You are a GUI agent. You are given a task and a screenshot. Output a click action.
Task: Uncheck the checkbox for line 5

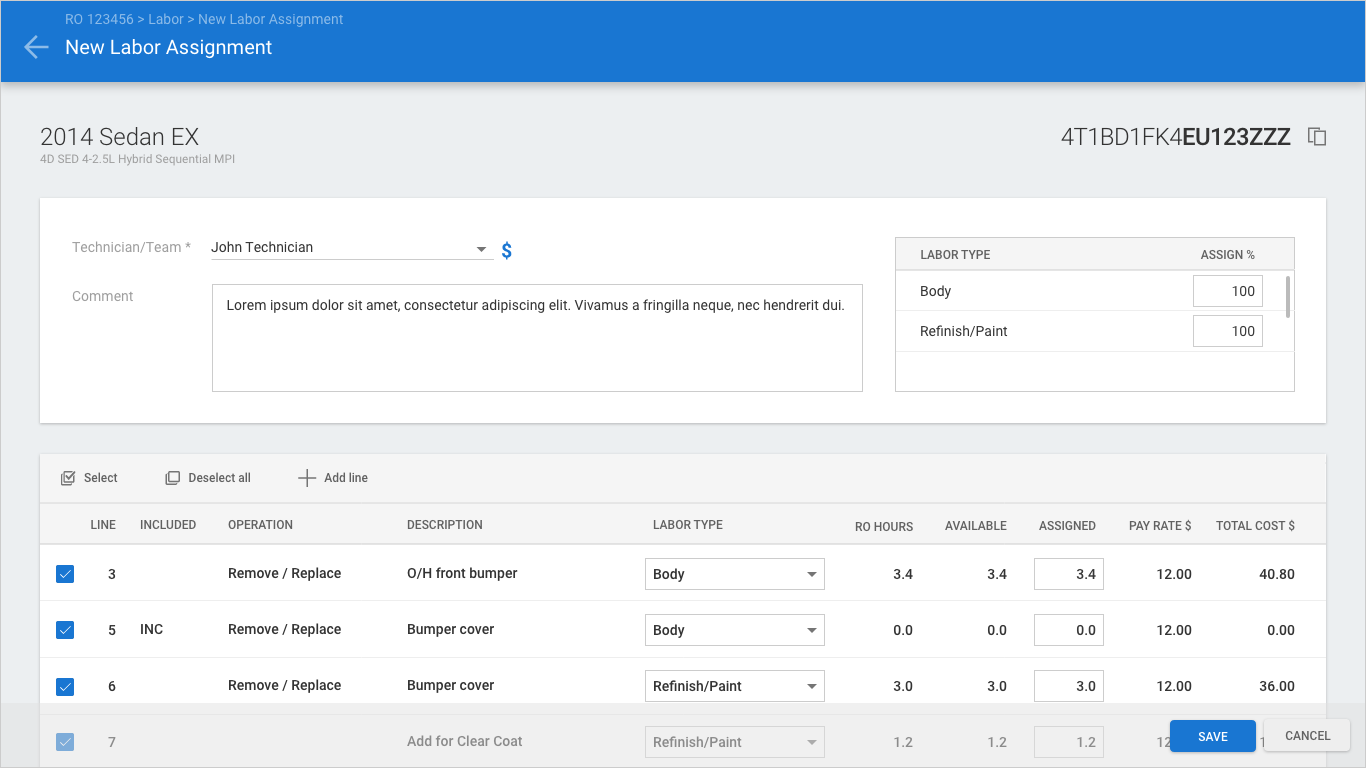[65, 630]
